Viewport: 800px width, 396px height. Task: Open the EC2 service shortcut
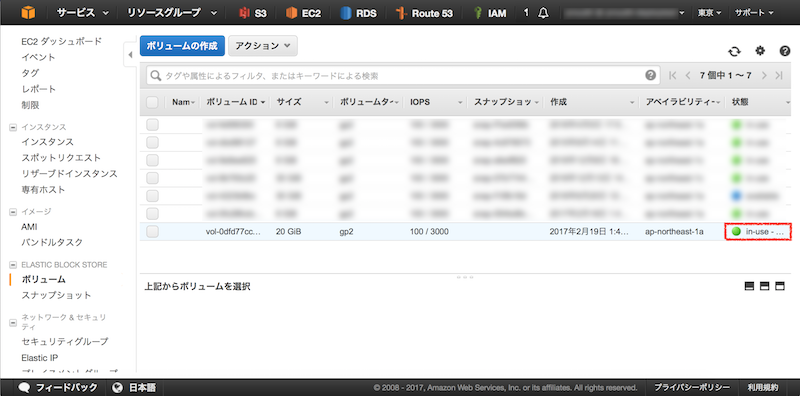click(303, 13)
